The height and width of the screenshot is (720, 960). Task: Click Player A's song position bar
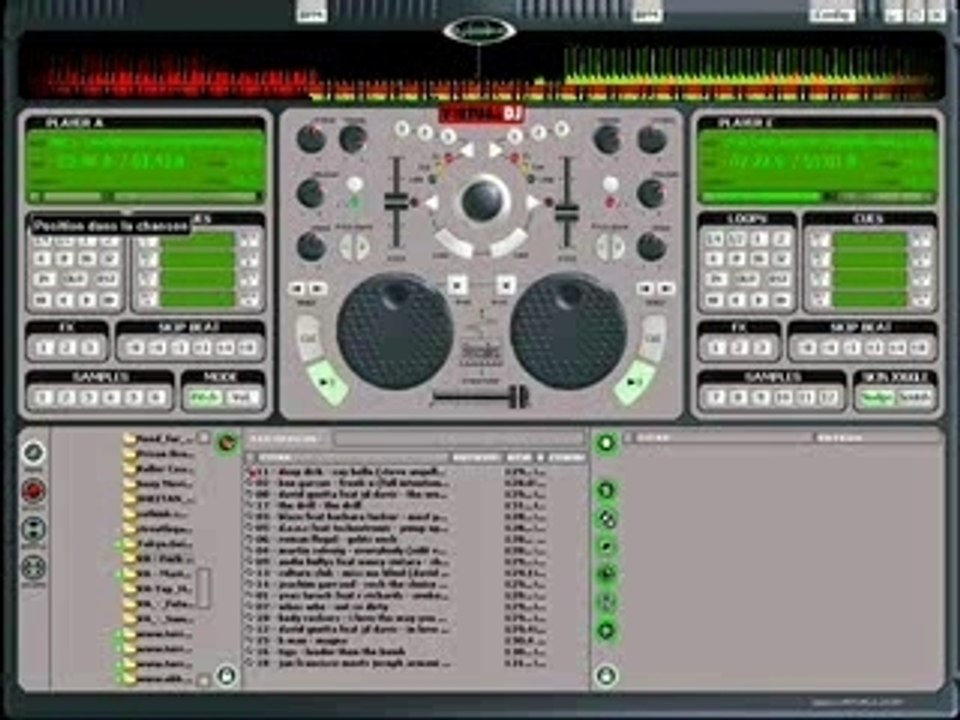(147, 197)
